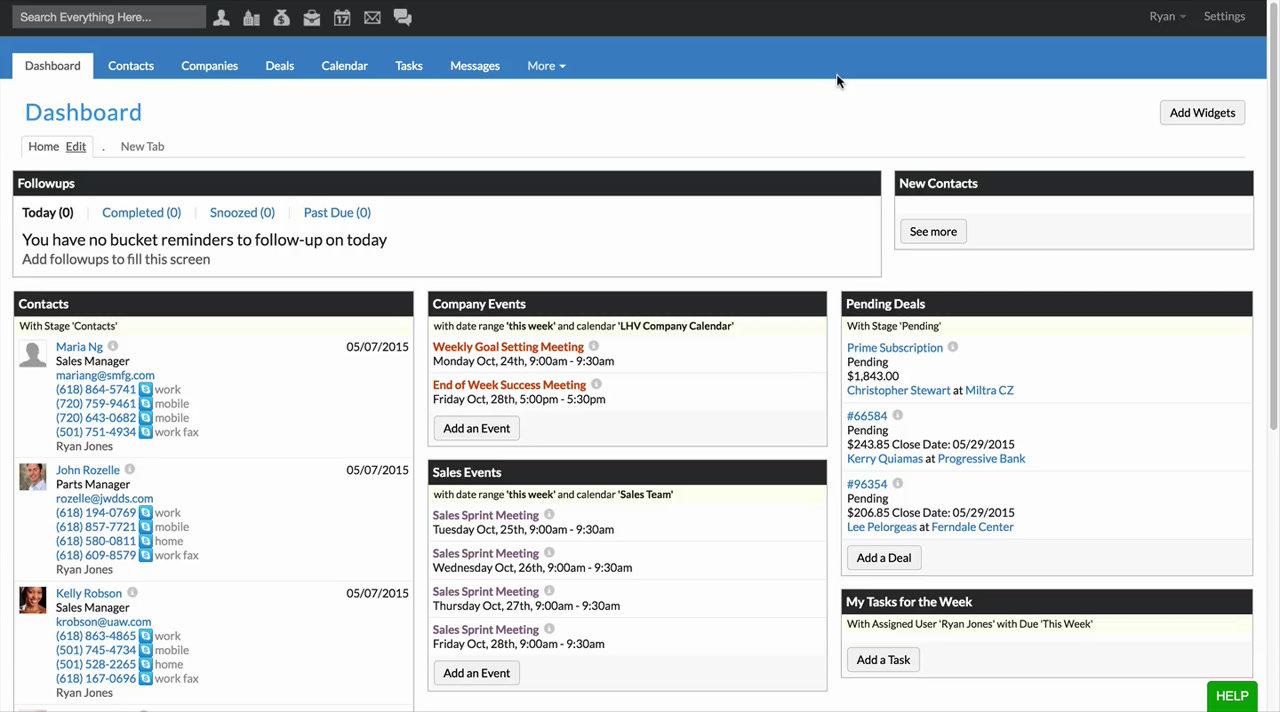Show Snoozed (0) followups
Viewport: 1280px width, 712px height.
(242, 212)
